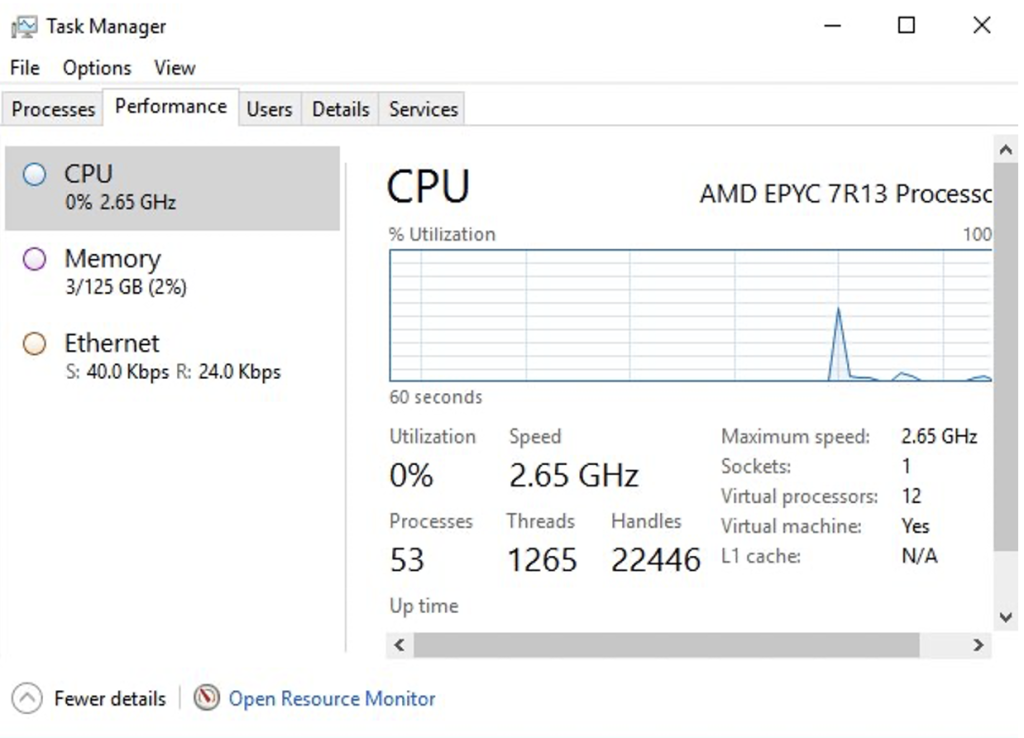Screen dimensions: 1024x738
Task: Click the Ethernet graph icon in sidebar
Action: pos(33,343)
